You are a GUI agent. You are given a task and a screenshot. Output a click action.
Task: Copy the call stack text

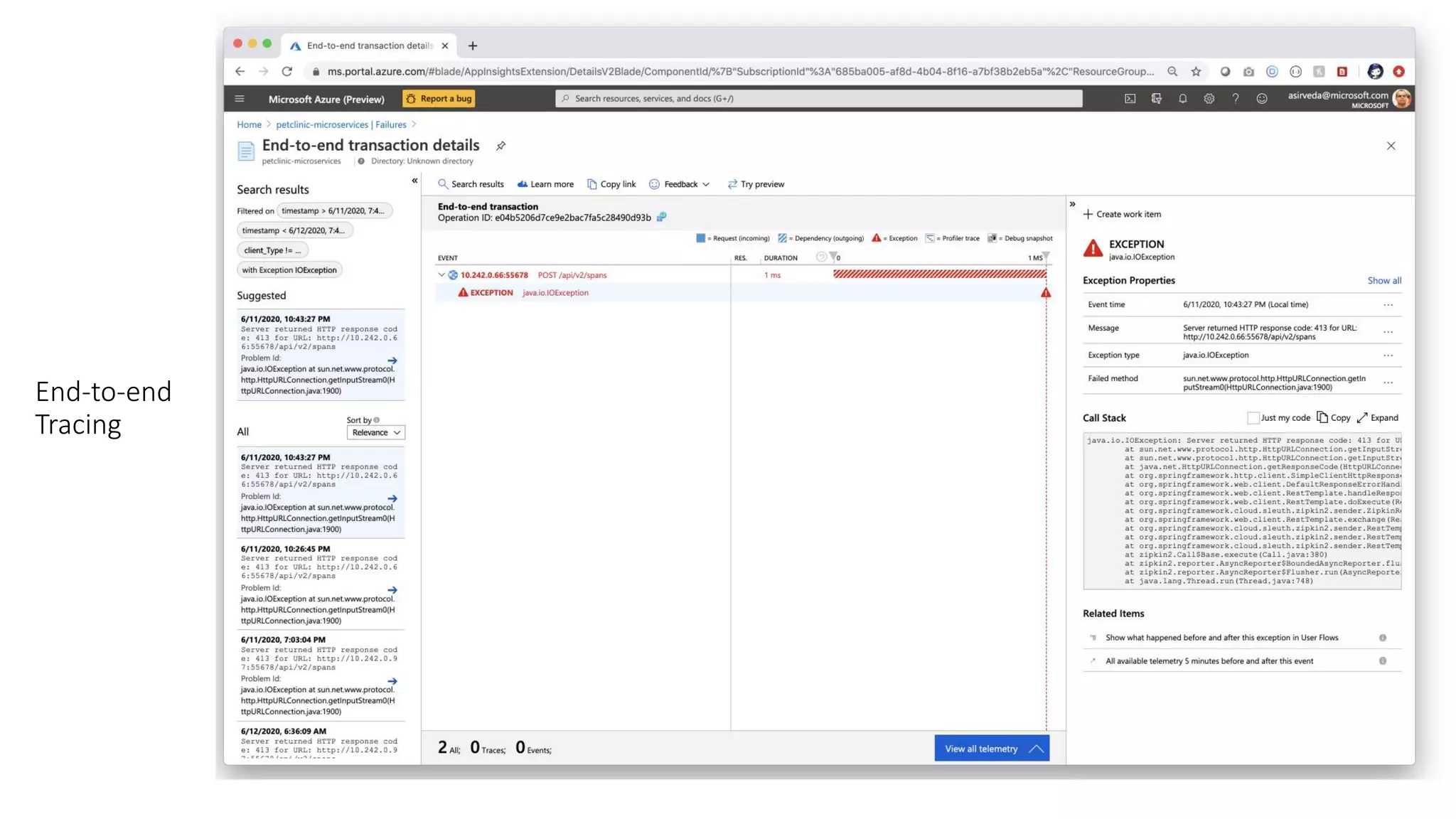pos(1333,418)
